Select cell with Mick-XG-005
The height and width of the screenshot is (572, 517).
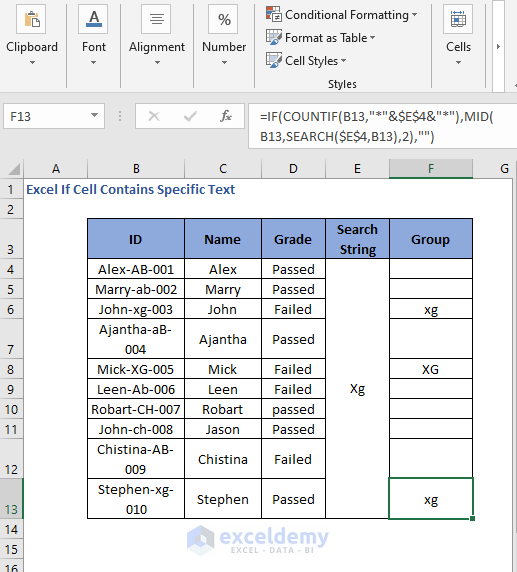click(x=136, y=369)
